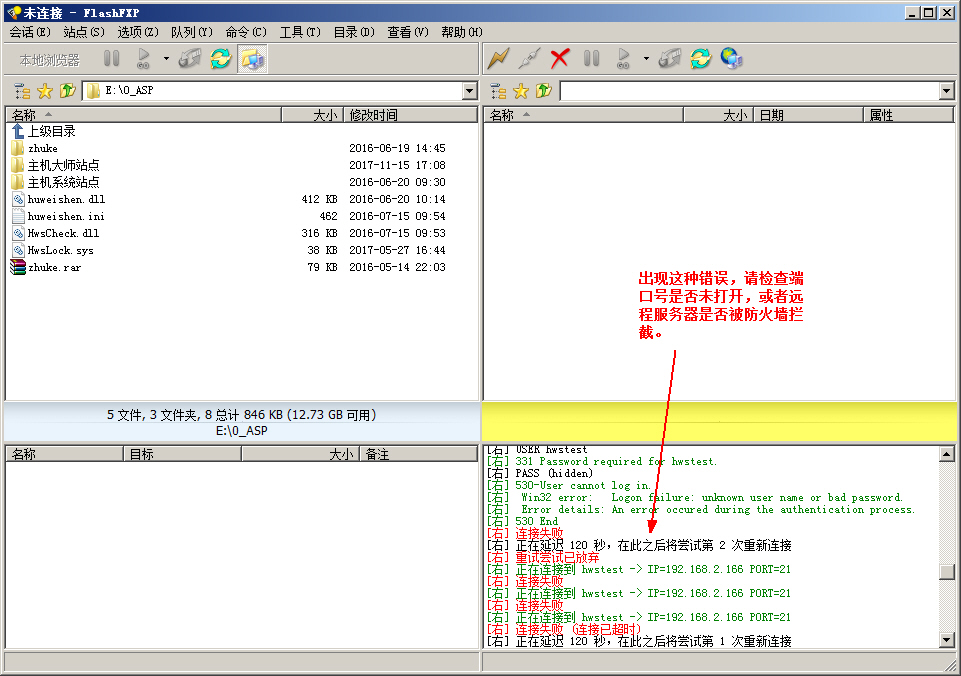The width and height of the screenshot is (961, 676).
Task: Open the 工具(T) menu
Action: 299,32
